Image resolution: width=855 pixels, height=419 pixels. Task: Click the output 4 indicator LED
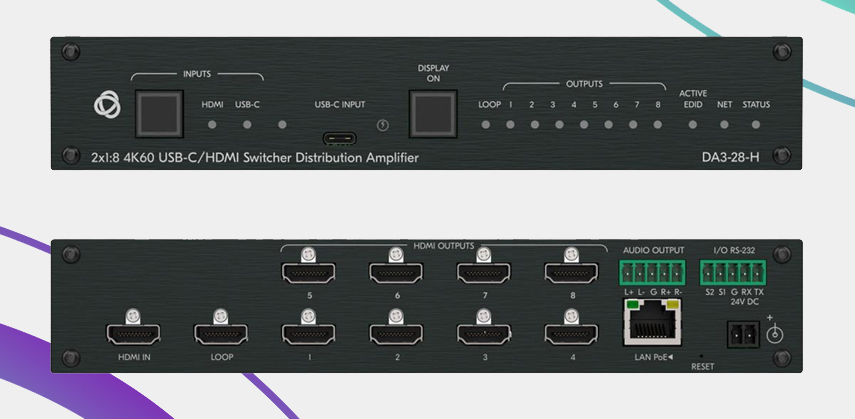pyautogui.click(x=584, y=124)
